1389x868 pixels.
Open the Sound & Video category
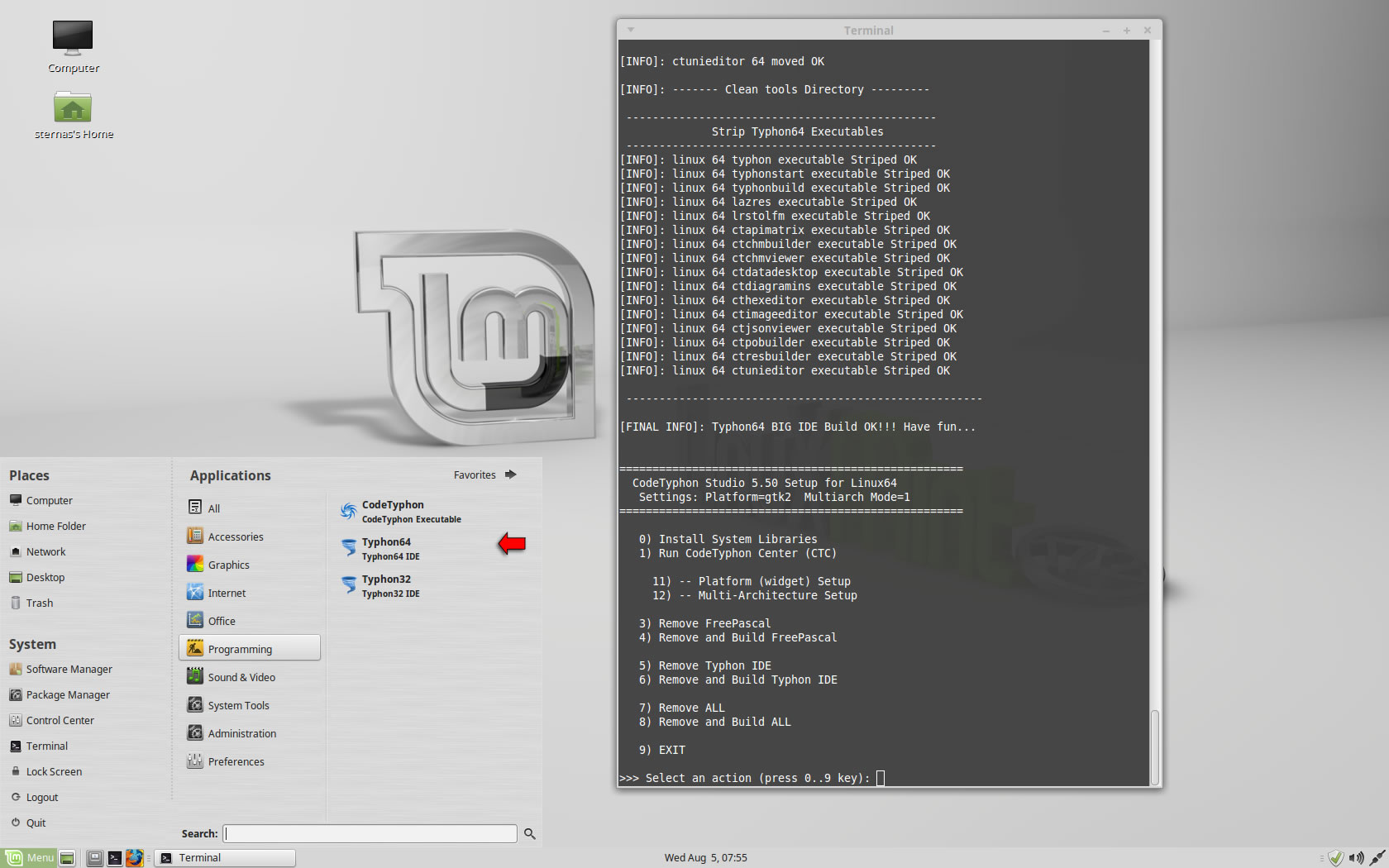(249, 677)
